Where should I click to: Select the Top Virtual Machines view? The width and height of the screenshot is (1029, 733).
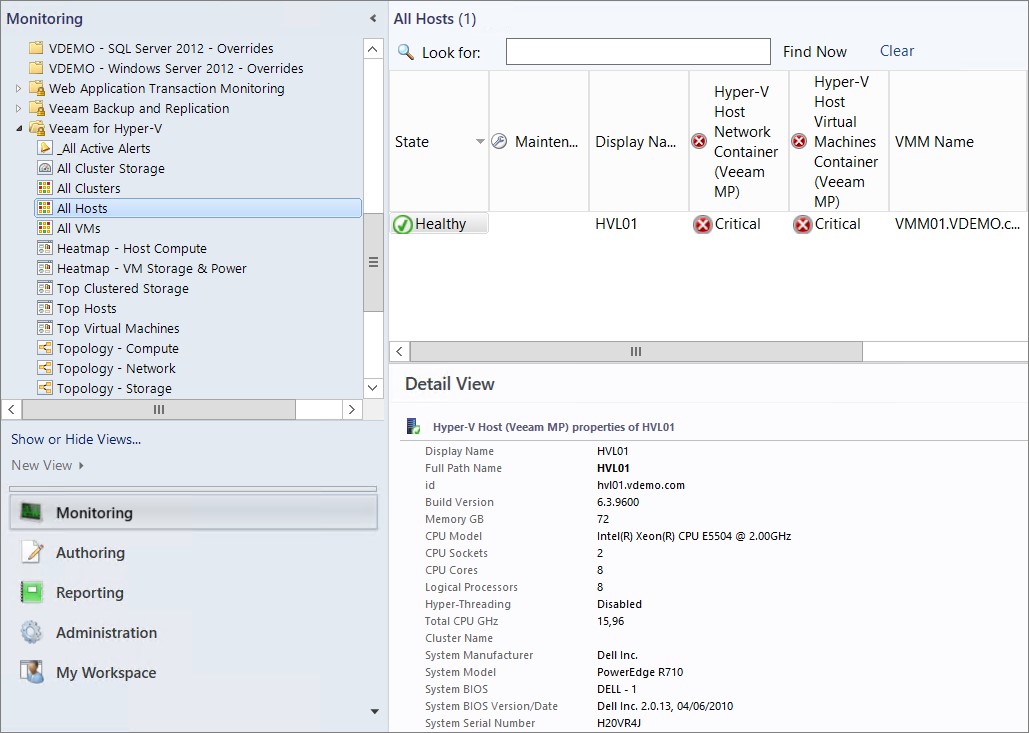118,328
